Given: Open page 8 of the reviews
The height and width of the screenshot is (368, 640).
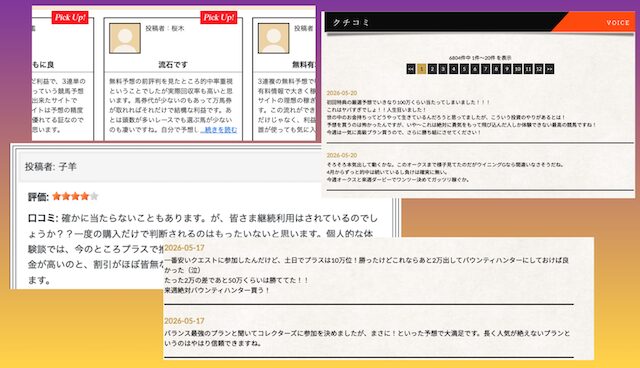Looking at the screenshot, I should 496,69.
